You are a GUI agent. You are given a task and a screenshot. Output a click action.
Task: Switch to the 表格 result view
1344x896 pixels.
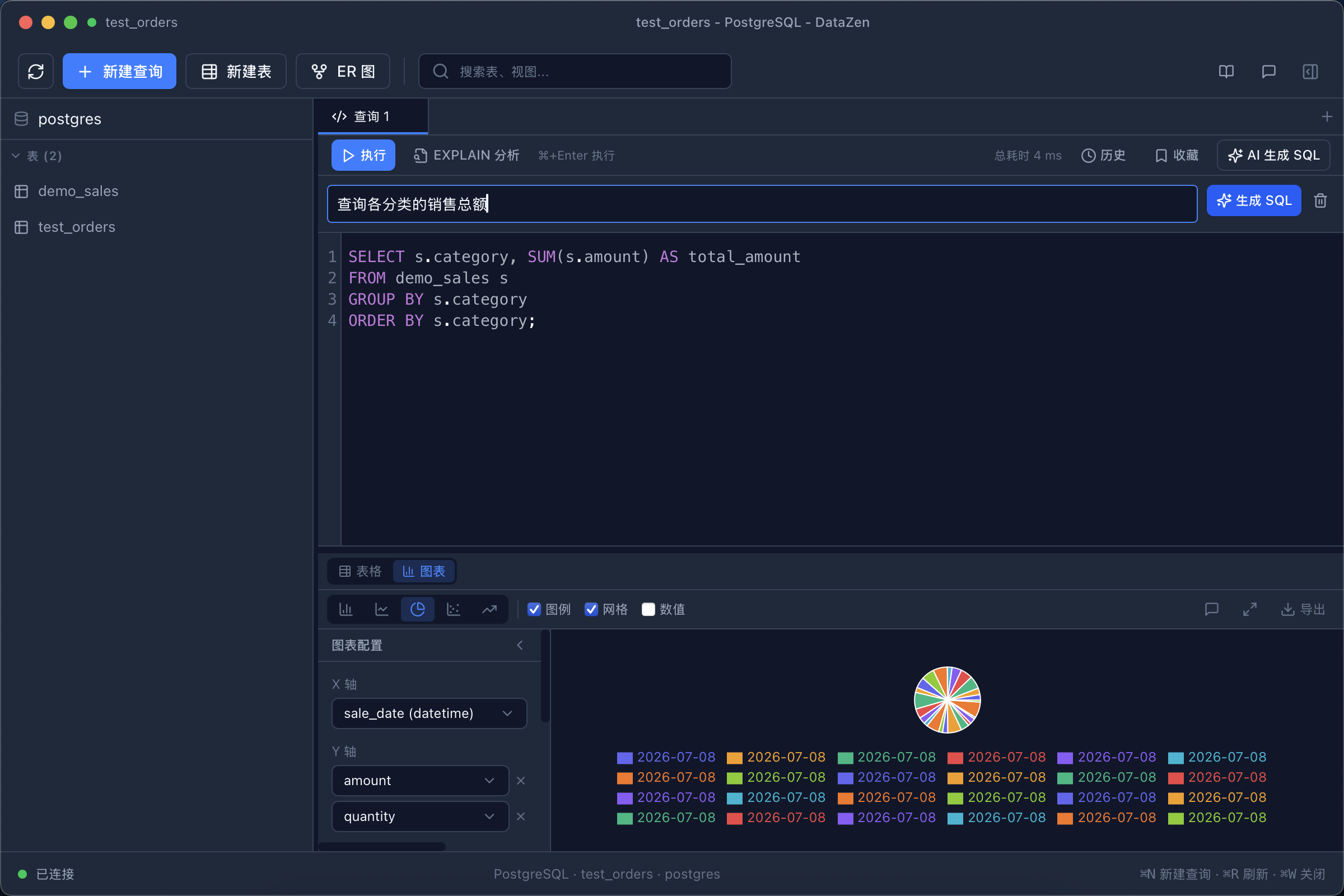(x=360, y=571)
